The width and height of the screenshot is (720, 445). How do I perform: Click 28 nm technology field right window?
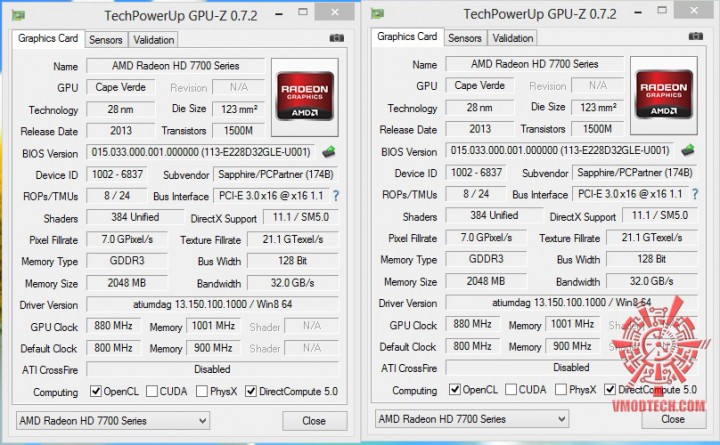(479, 107)
